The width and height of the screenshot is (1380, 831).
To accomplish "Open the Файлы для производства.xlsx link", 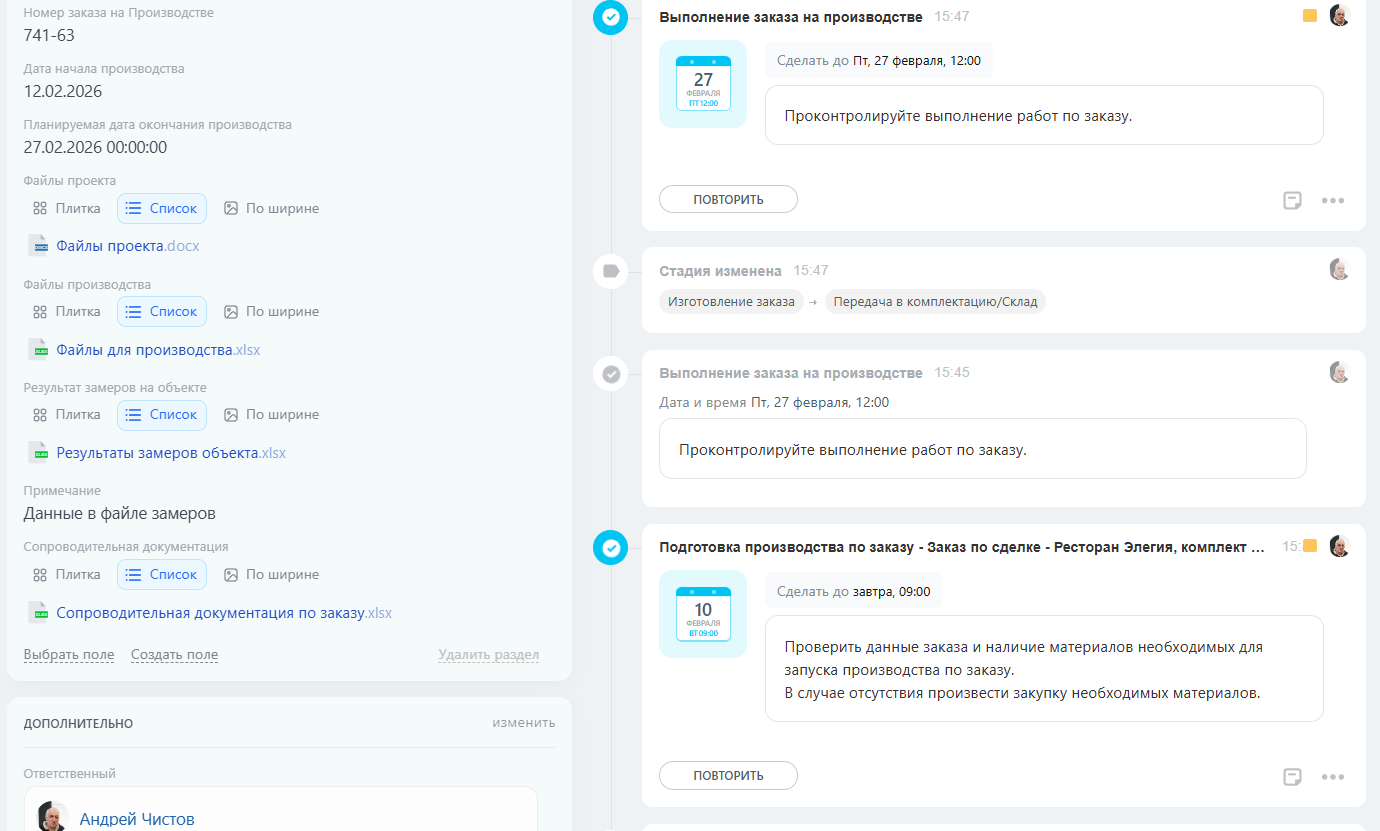I will tap(158, 350).
